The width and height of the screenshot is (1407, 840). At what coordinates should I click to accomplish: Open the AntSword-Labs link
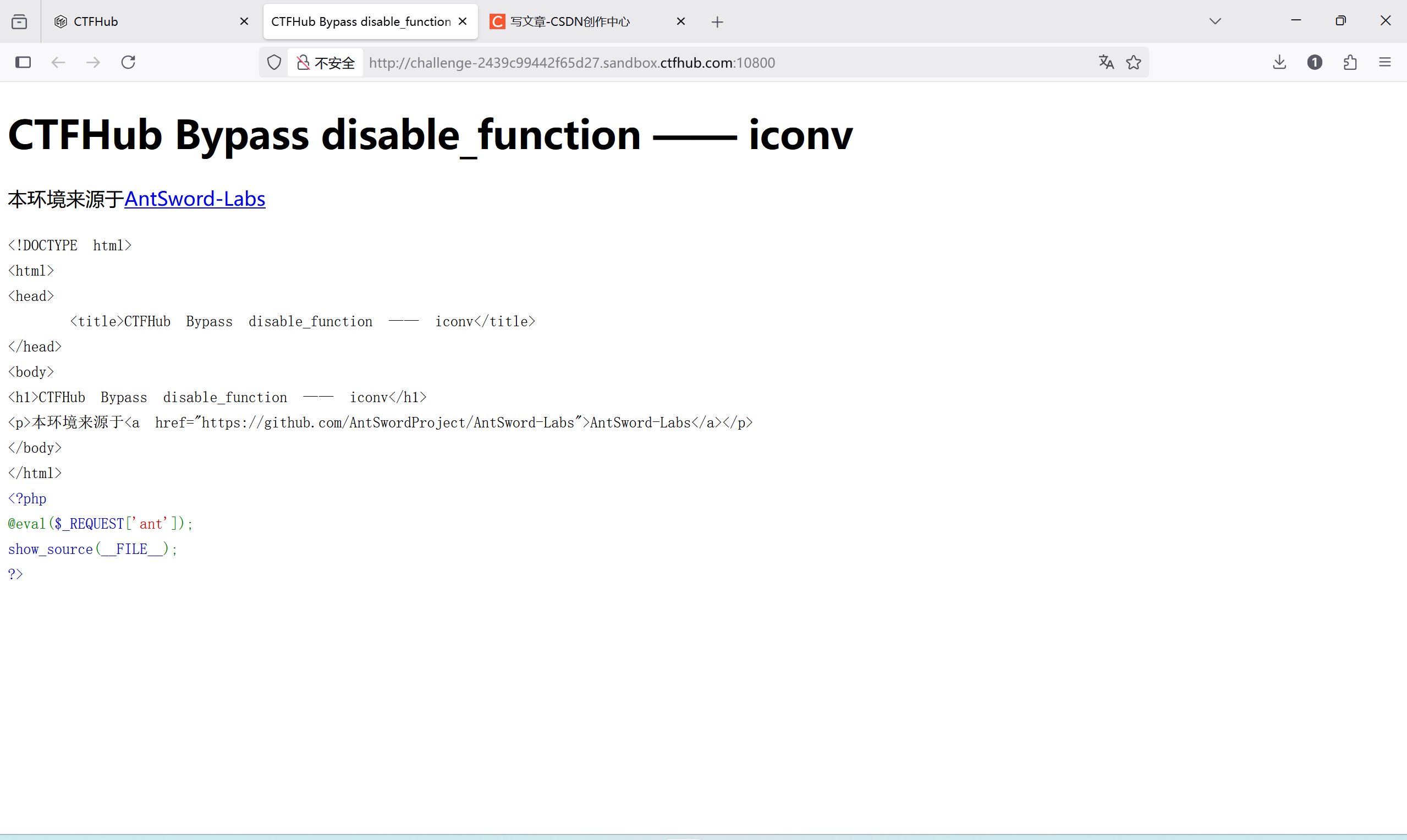pyautogui.click(x=195, y=199)
